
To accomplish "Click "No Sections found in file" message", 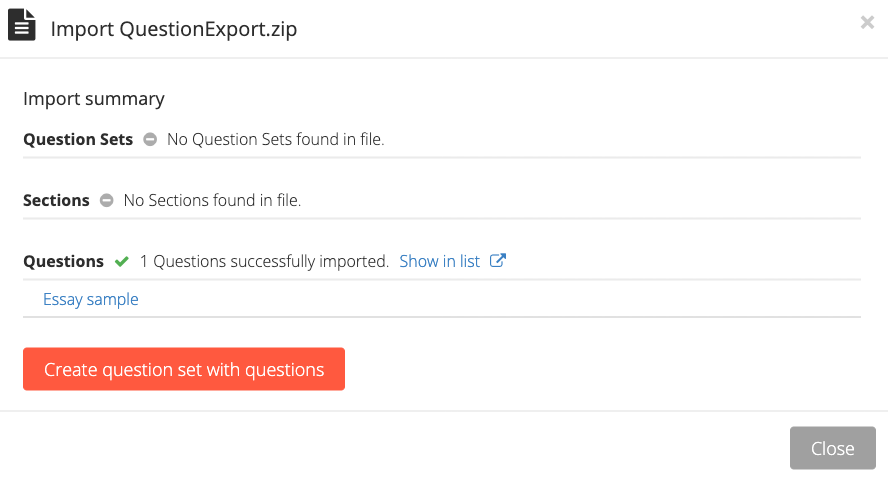I will click(212, 201).
